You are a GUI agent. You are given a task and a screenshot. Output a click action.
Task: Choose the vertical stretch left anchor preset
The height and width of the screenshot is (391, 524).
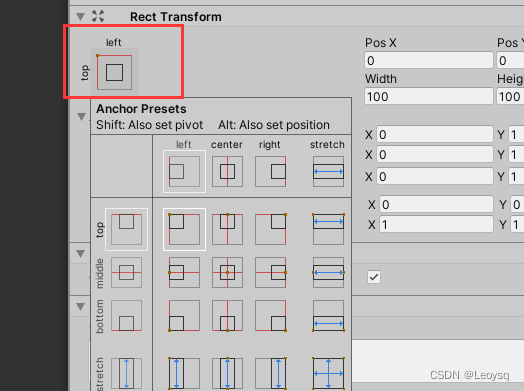point(184,373)
